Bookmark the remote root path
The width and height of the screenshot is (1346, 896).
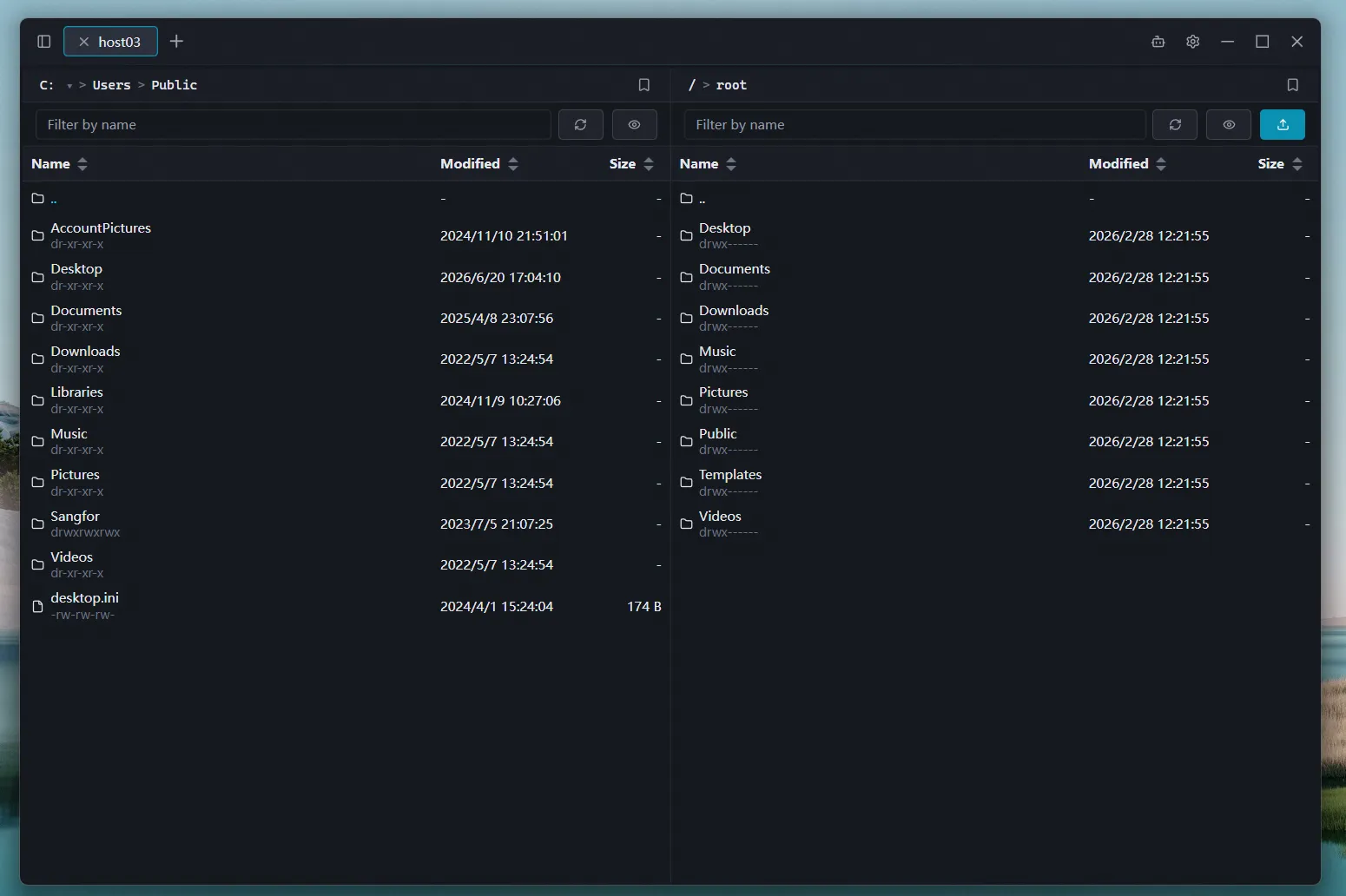tap(1292, 85)
